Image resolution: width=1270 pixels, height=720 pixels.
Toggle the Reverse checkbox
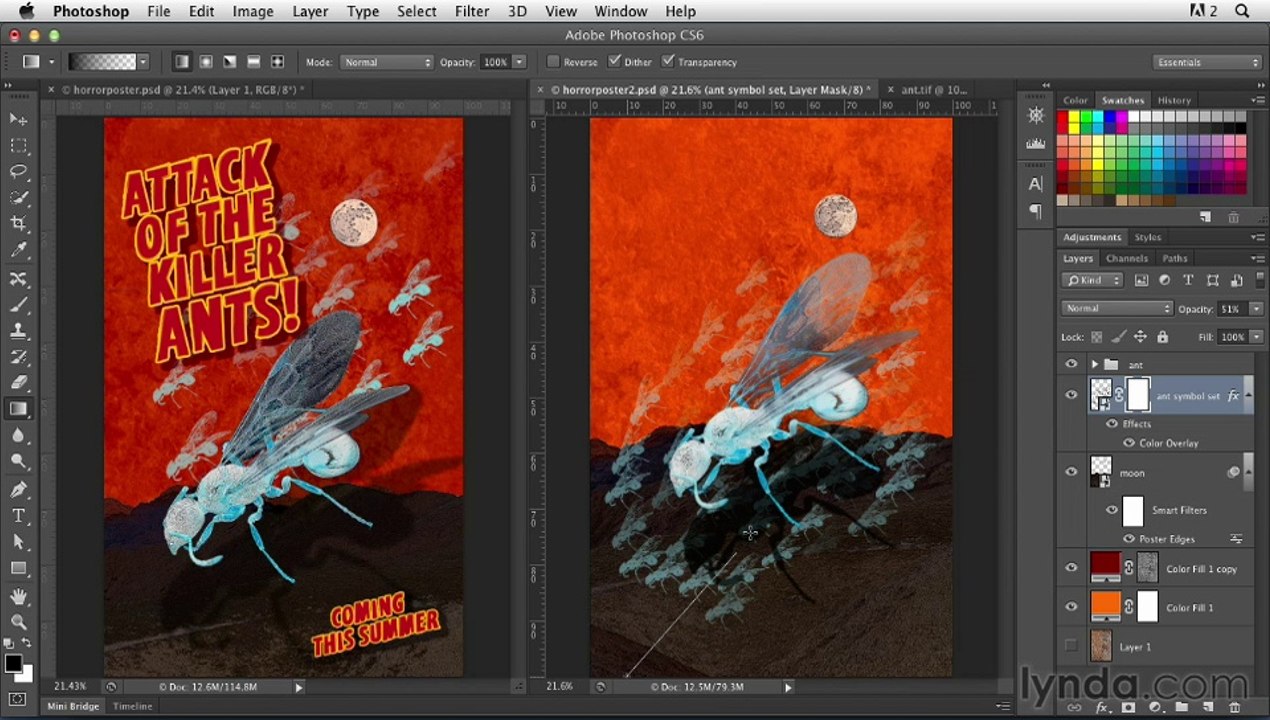pyautogui.click(x=553, y=62)
